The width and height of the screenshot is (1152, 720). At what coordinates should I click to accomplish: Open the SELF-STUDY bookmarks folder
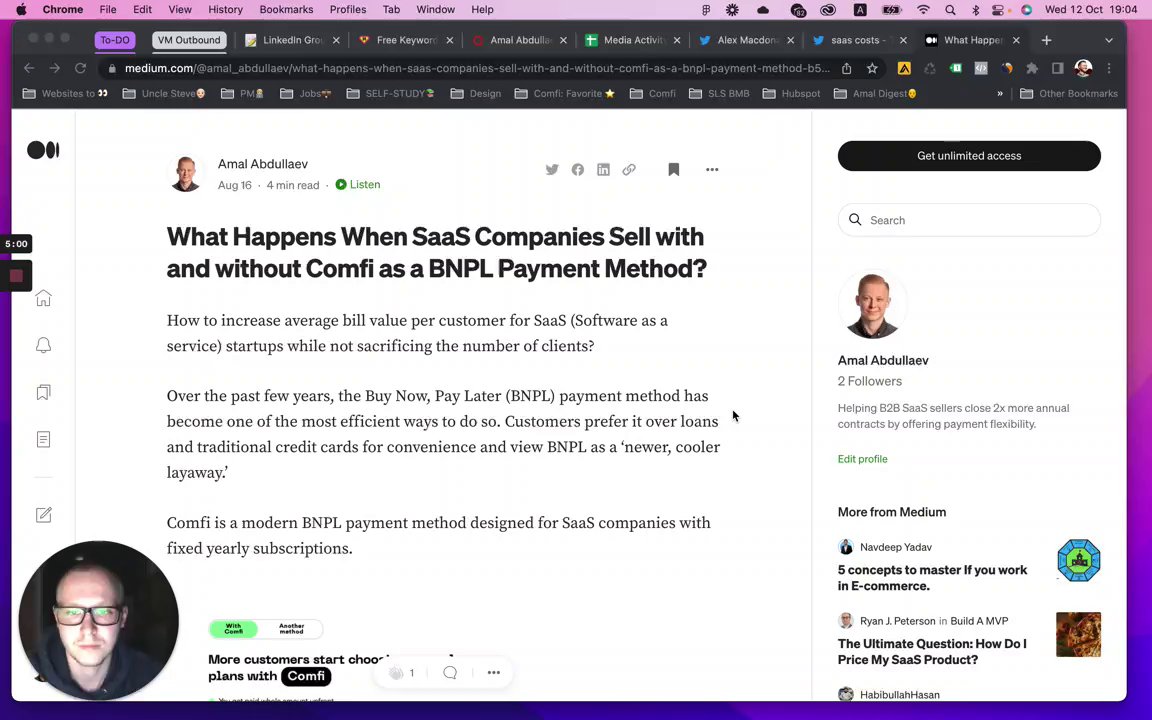[x=390, y=93]
